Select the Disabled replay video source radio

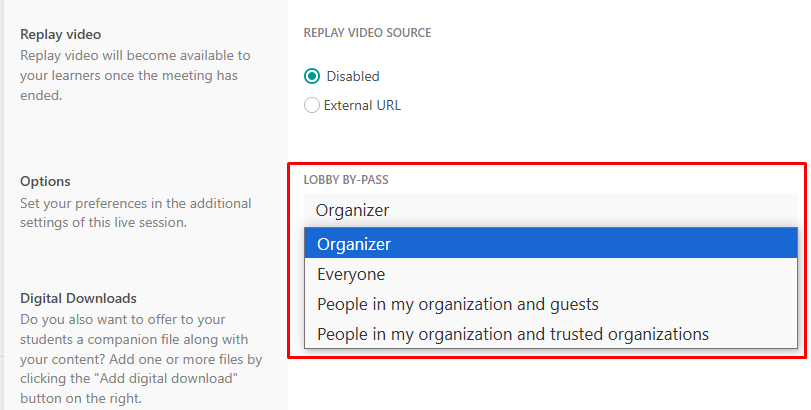click(311, 77)
